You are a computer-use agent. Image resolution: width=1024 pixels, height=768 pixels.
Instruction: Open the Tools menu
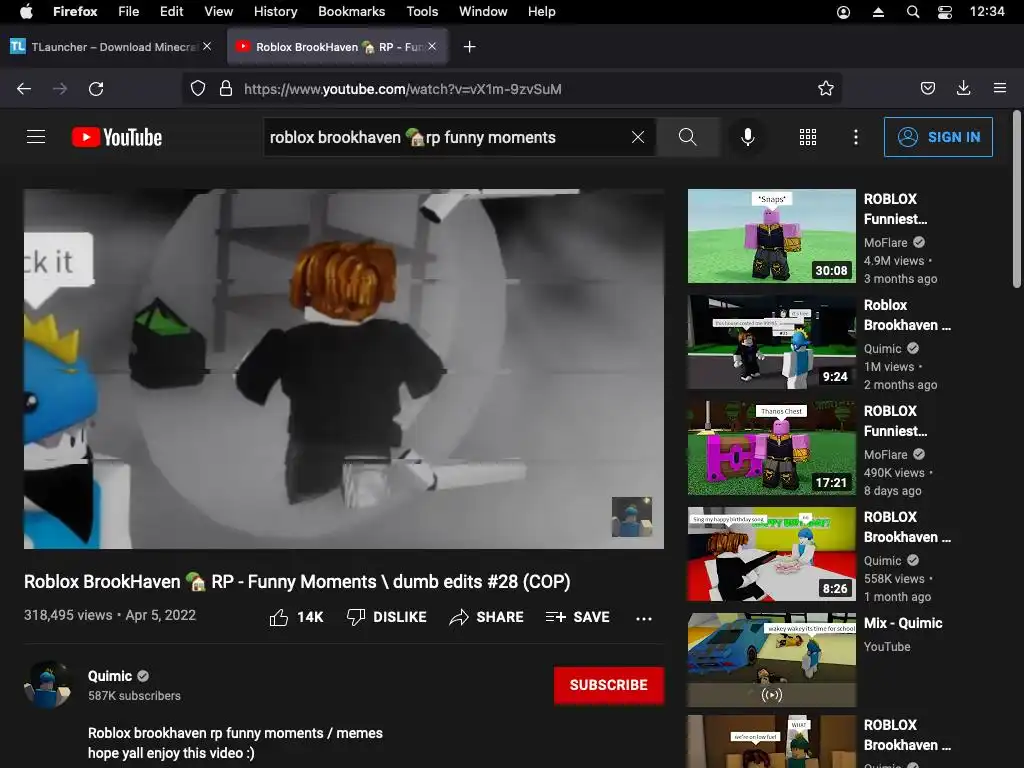point(422,11)
